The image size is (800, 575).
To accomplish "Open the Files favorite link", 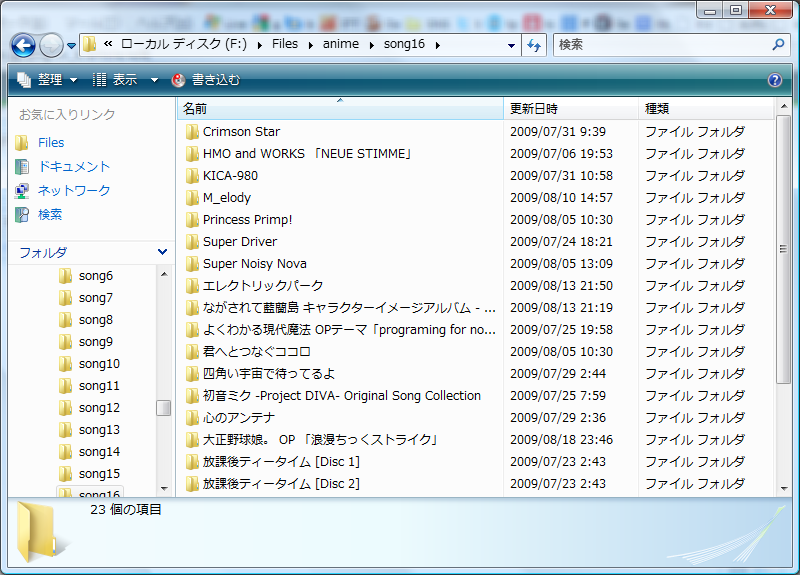I will coord(51,142).
